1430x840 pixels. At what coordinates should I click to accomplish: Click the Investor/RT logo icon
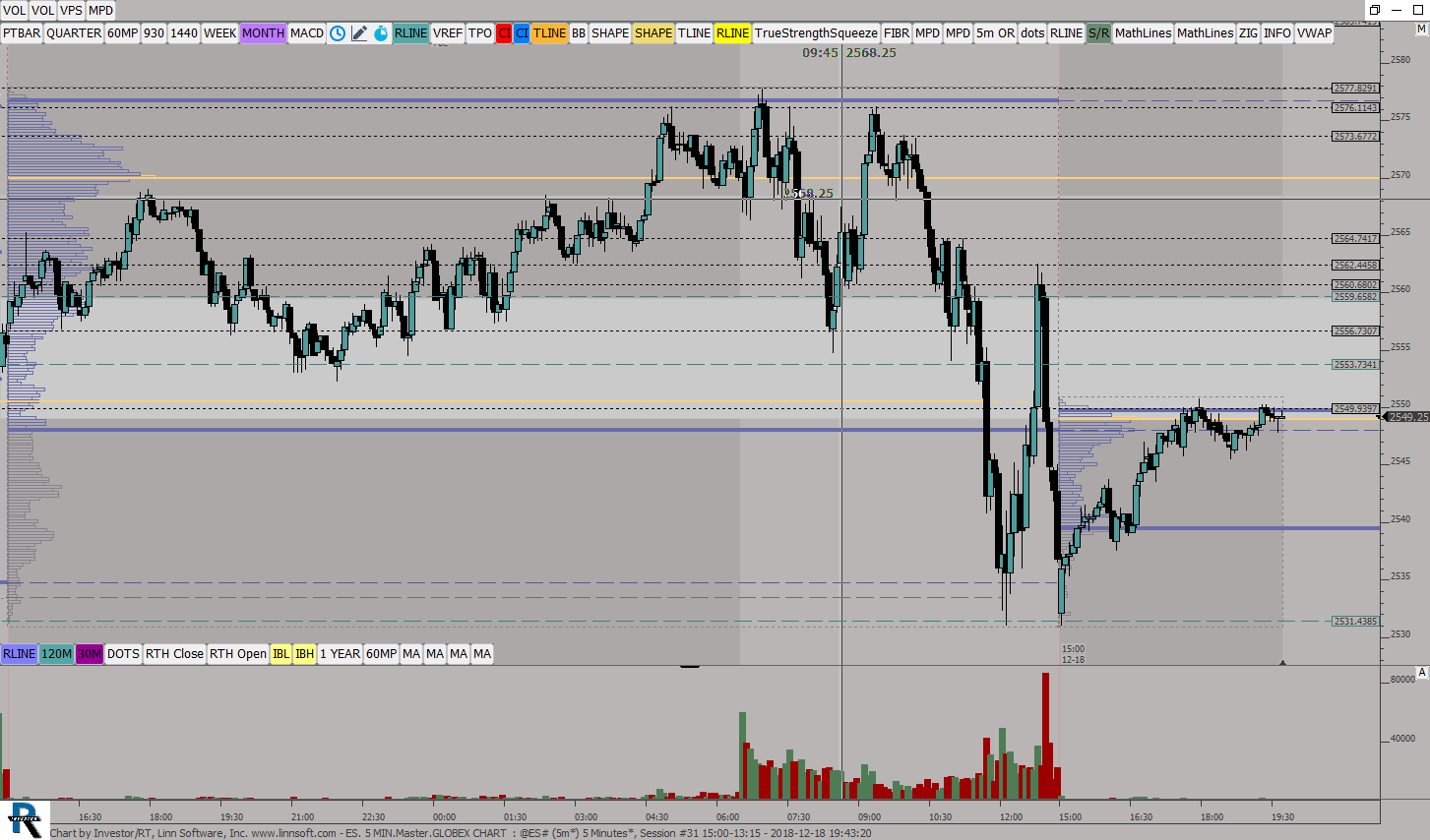25,820
